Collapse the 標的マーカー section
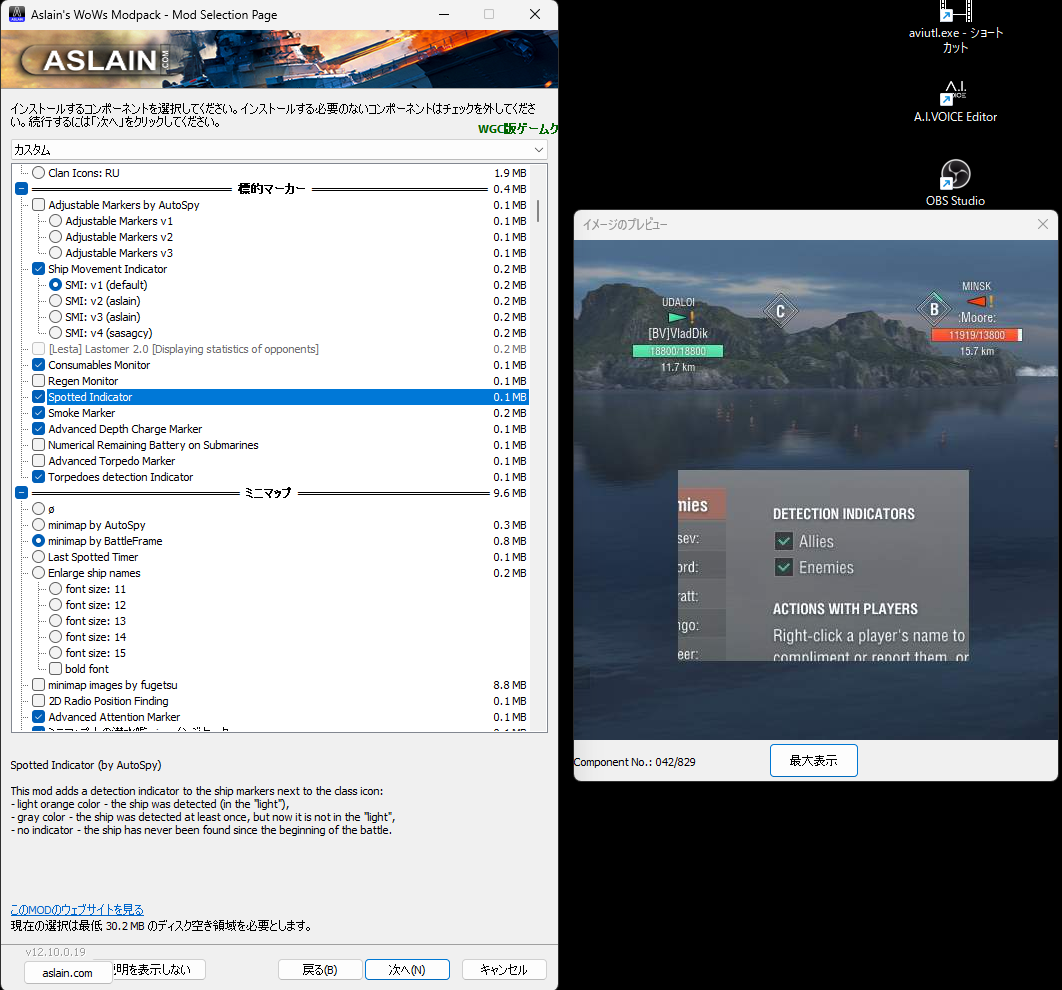This screenshot has width=1062, height=990. point(21,188)
